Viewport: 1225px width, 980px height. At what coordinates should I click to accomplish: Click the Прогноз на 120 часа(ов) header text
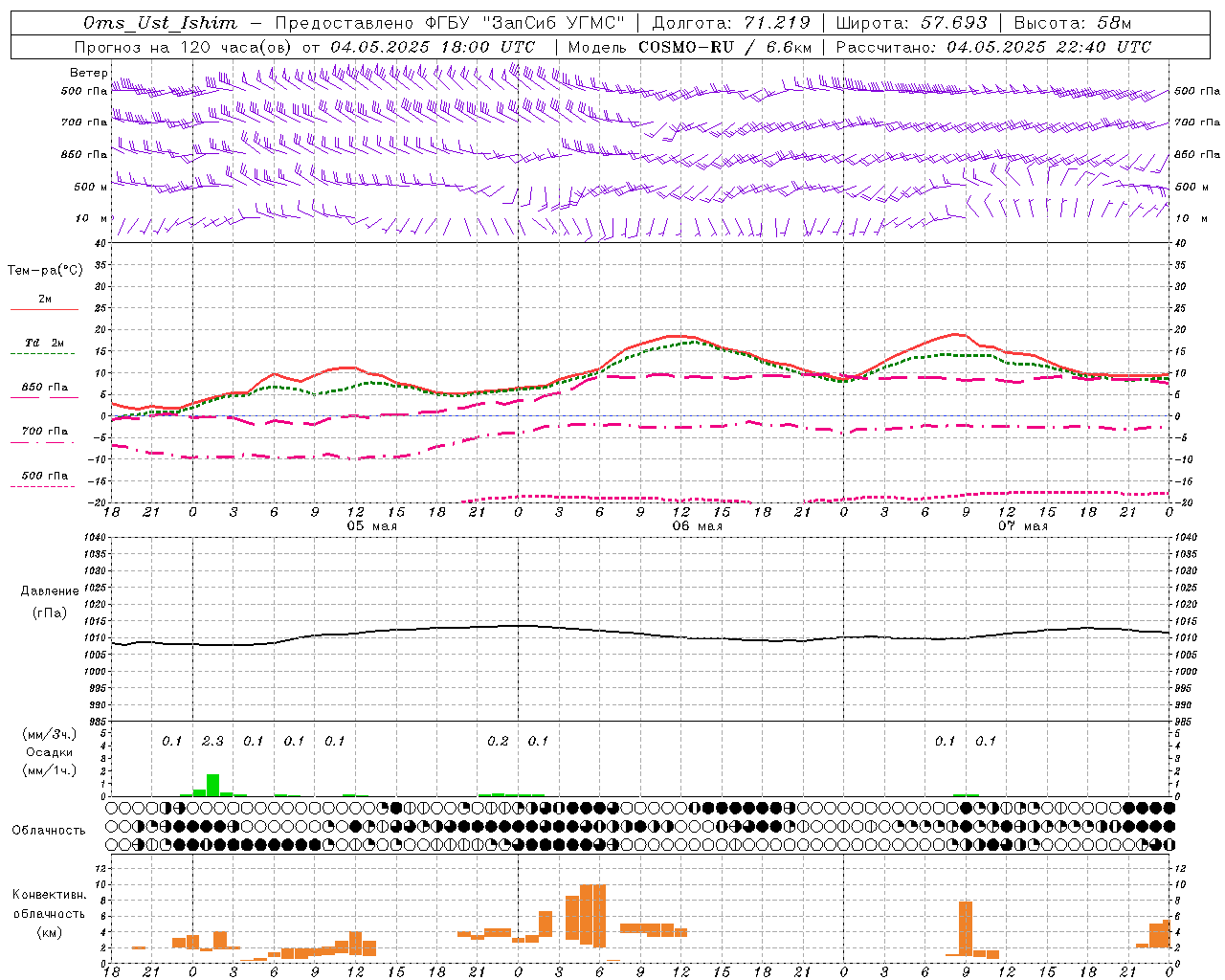tap(184, 47)
